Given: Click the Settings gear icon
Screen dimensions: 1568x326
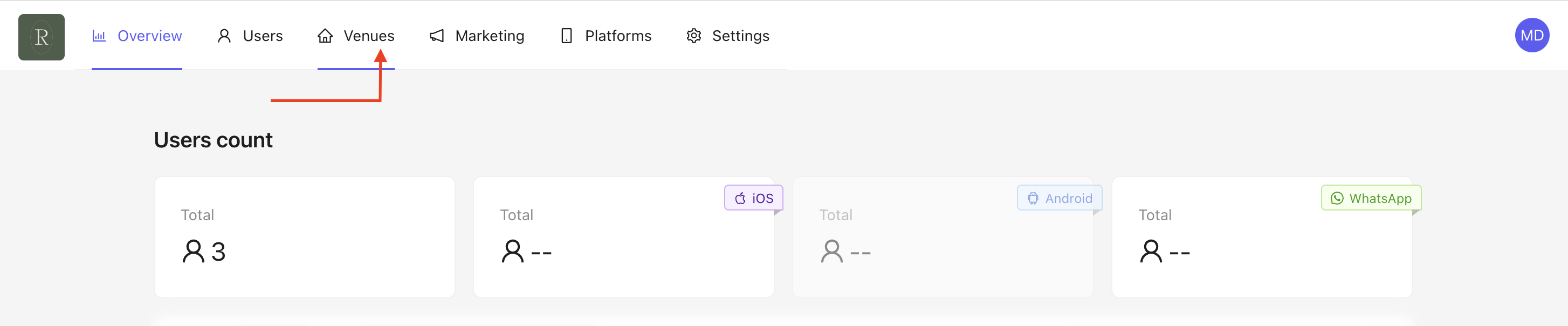Looking at the screenshot, I should click(693, 36).
